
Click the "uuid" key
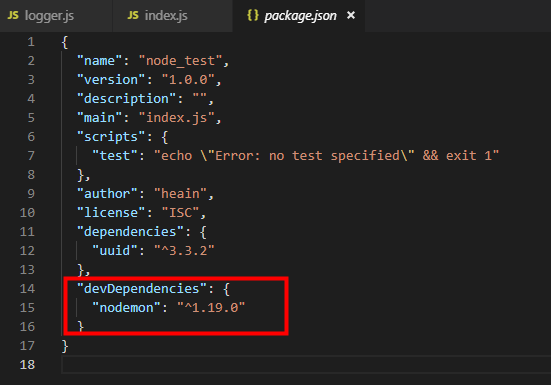click(x=115, y=250)
